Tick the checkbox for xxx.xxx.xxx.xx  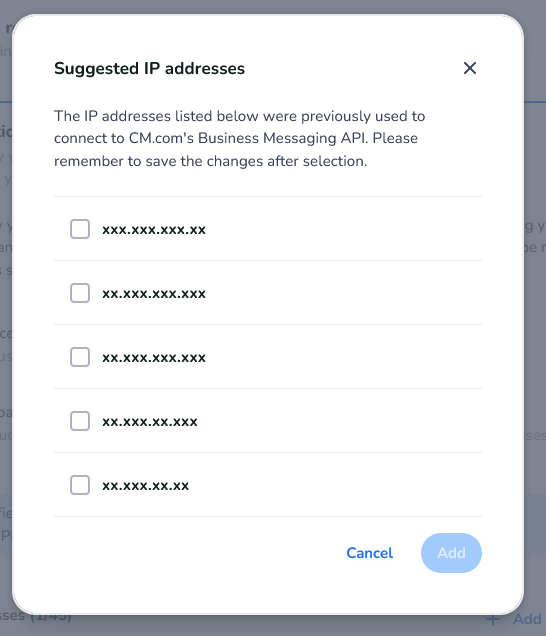[80, 229]
